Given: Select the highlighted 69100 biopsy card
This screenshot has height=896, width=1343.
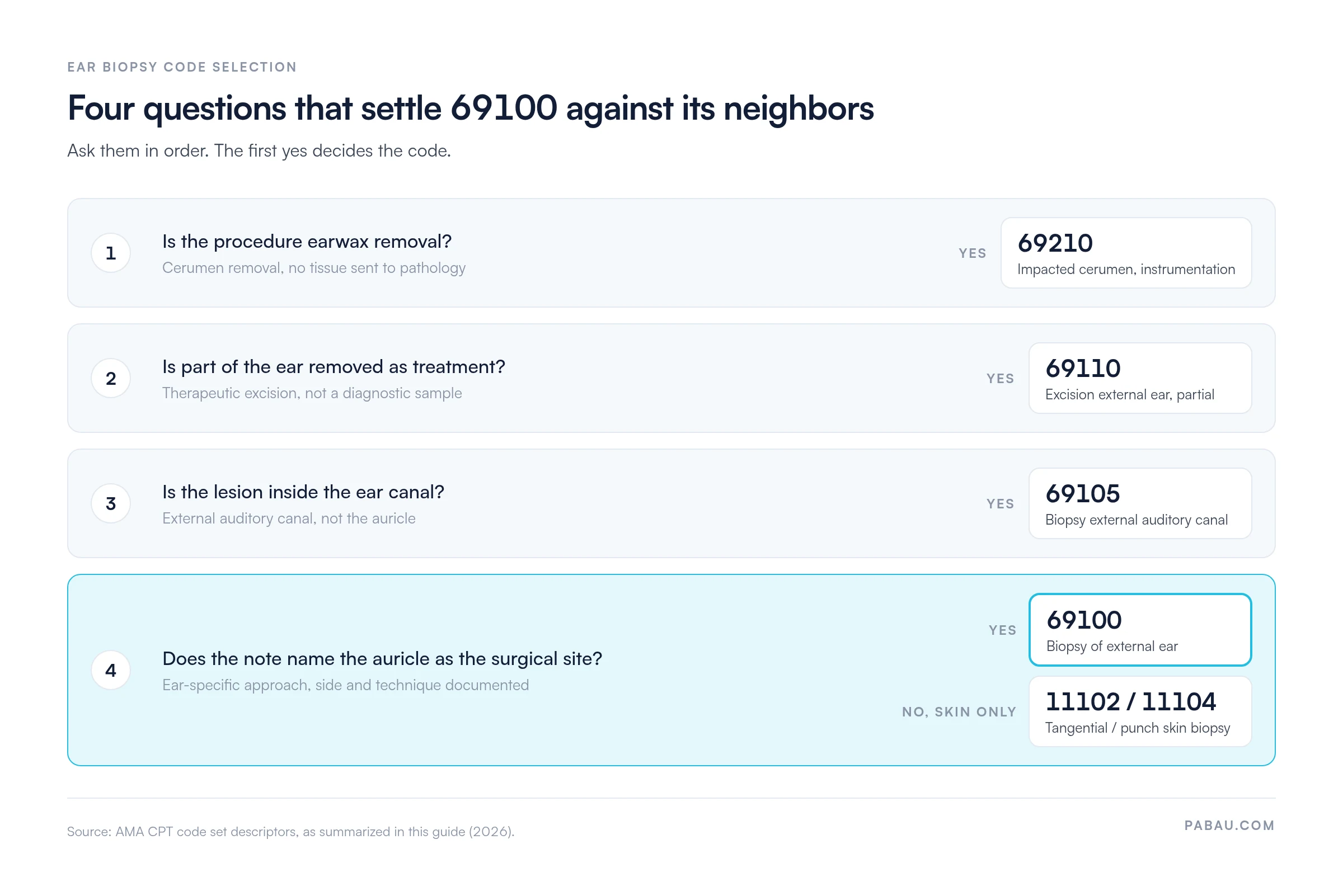Looking at the screenshot, I should point(1139,629).
